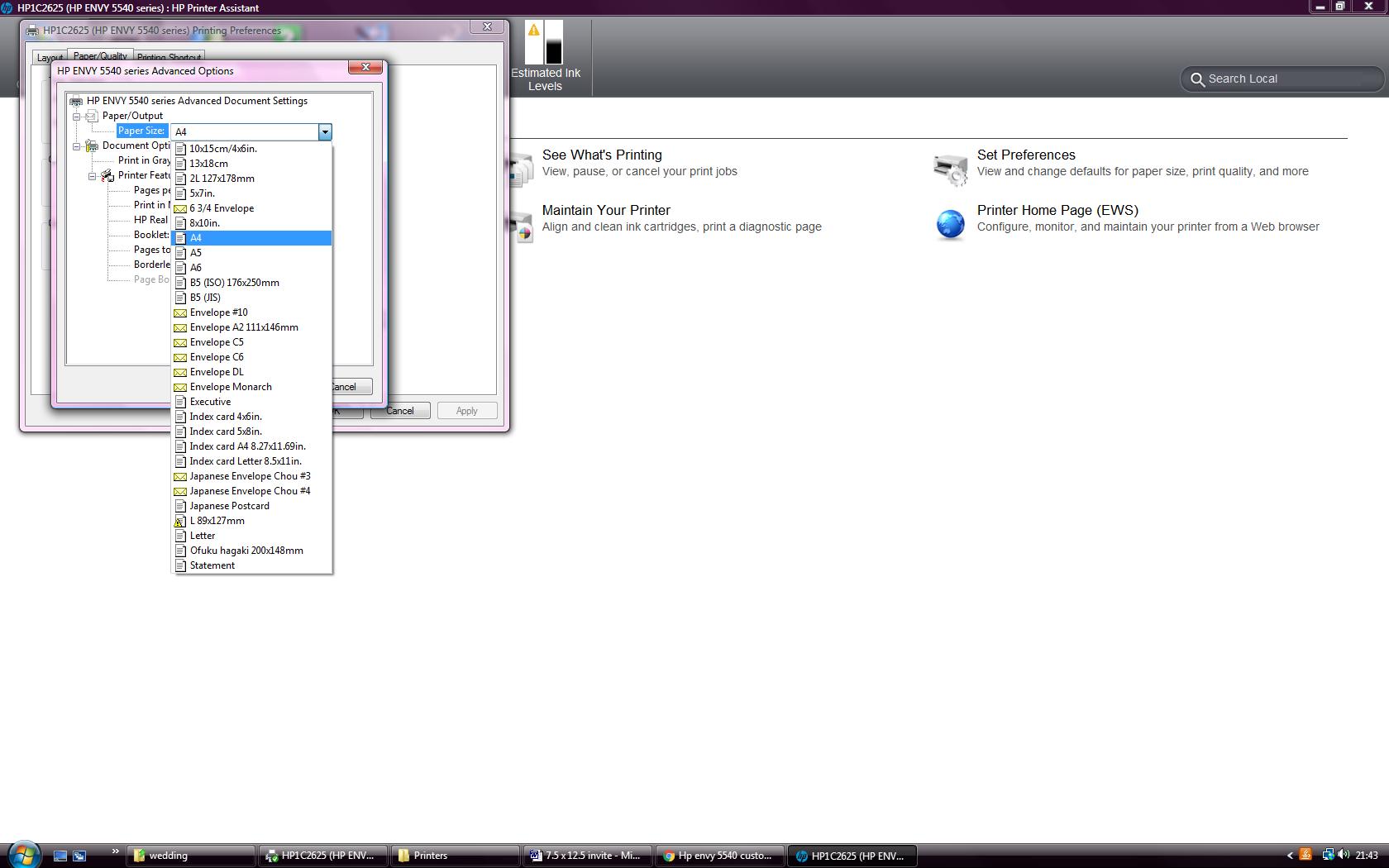The height and width of the screenshot is (868, 1389).
Task: Click the HP ENVY 5540 Advanced Document Settings root
Action: [197, 101]
